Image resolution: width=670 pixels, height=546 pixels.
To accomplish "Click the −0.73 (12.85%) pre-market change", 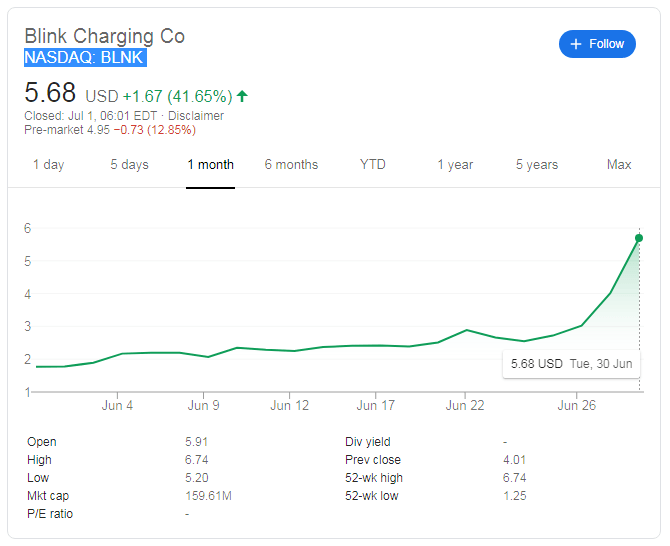I will [x=155, y=130].
